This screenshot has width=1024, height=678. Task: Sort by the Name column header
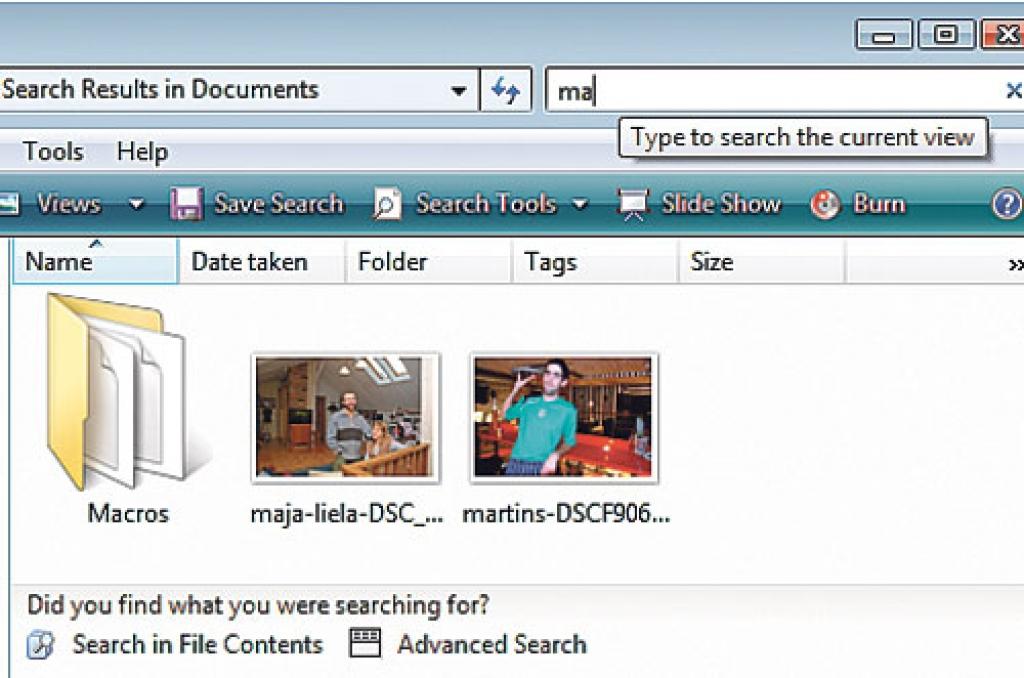pos(58,262)
